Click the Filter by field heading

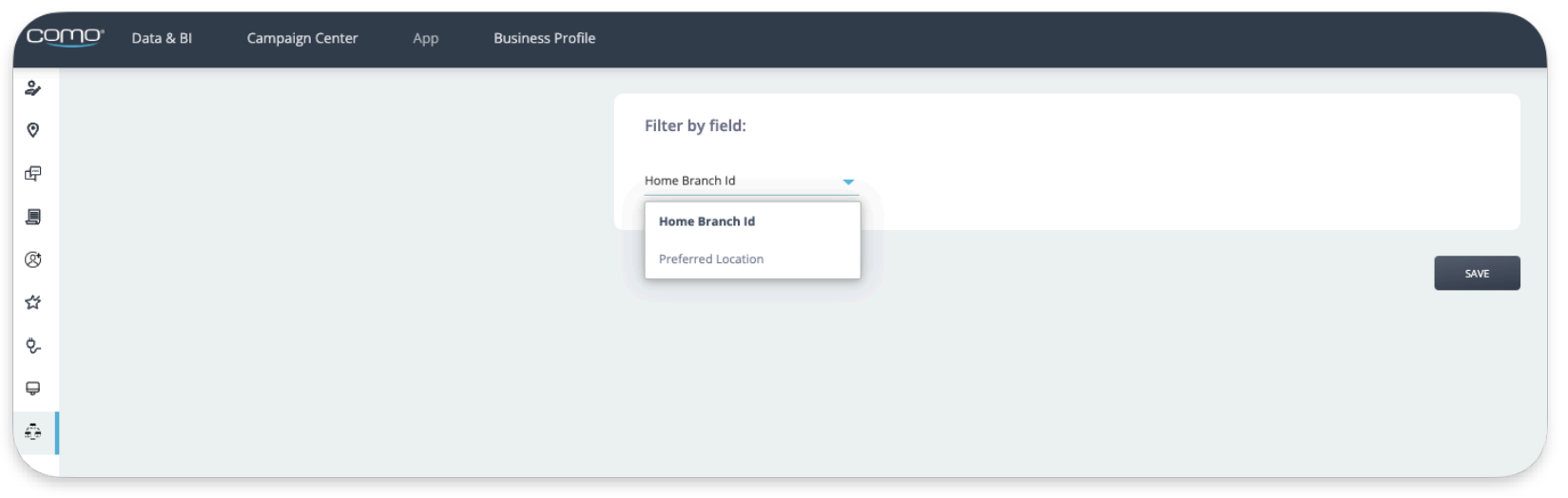tap(695, 125)
